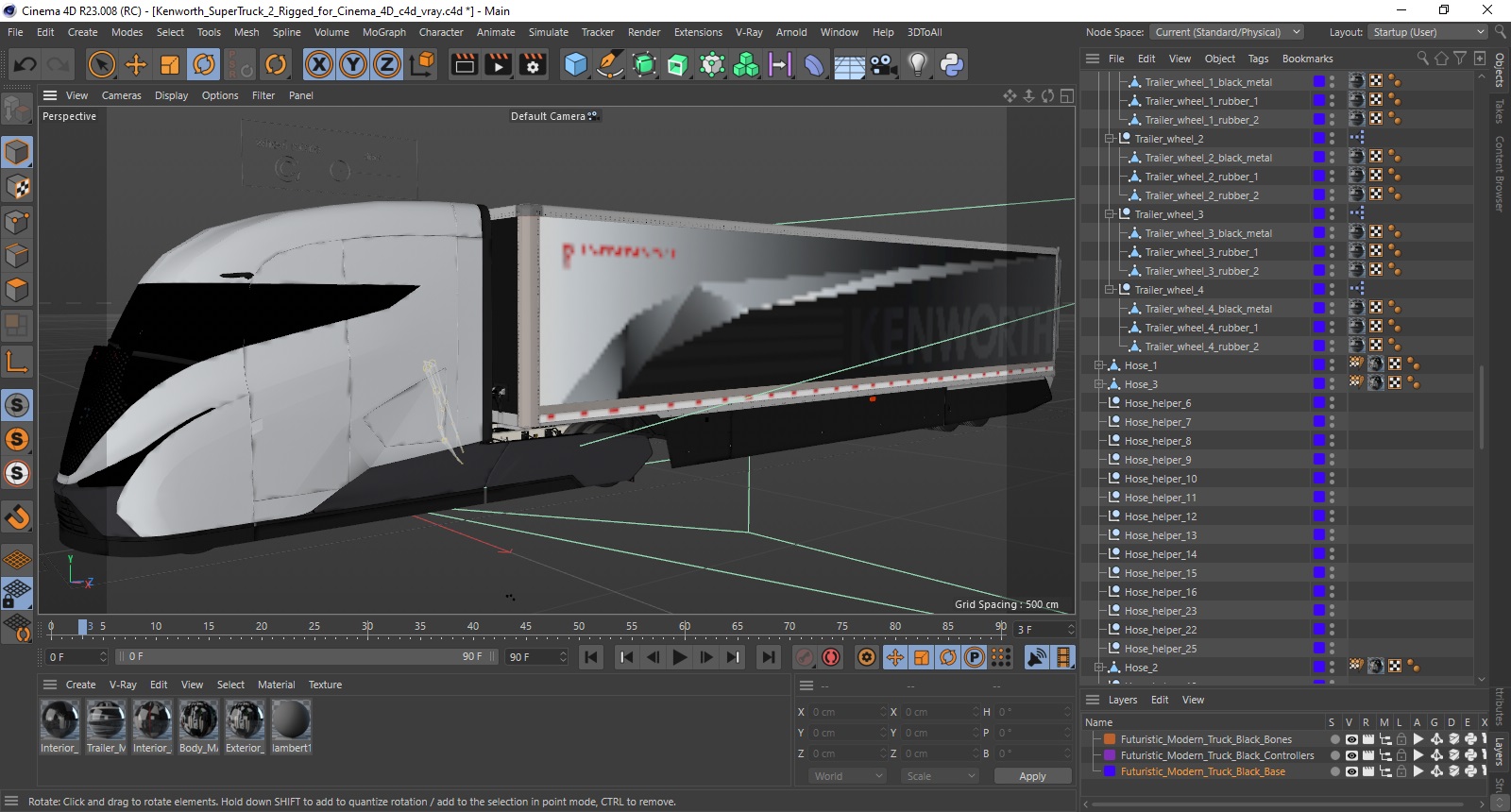This screenshot has width=1511, height=812.
Task: Open Edit Render Settings
Action: pos(533,64)
